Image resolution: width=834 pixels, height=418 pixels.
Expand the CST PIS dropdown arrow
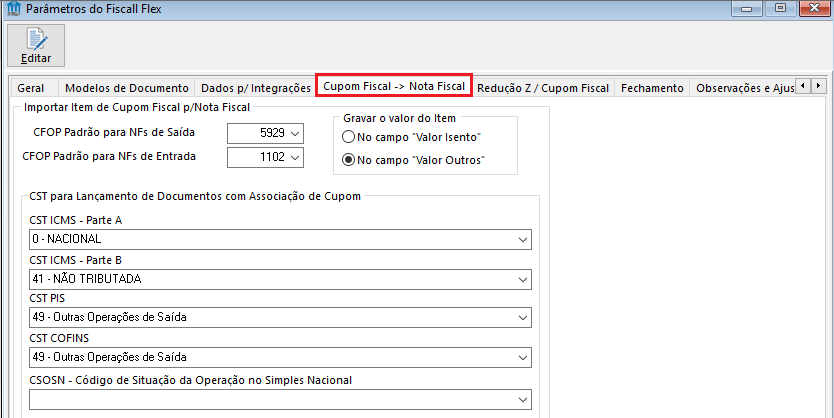click(523, 317)
